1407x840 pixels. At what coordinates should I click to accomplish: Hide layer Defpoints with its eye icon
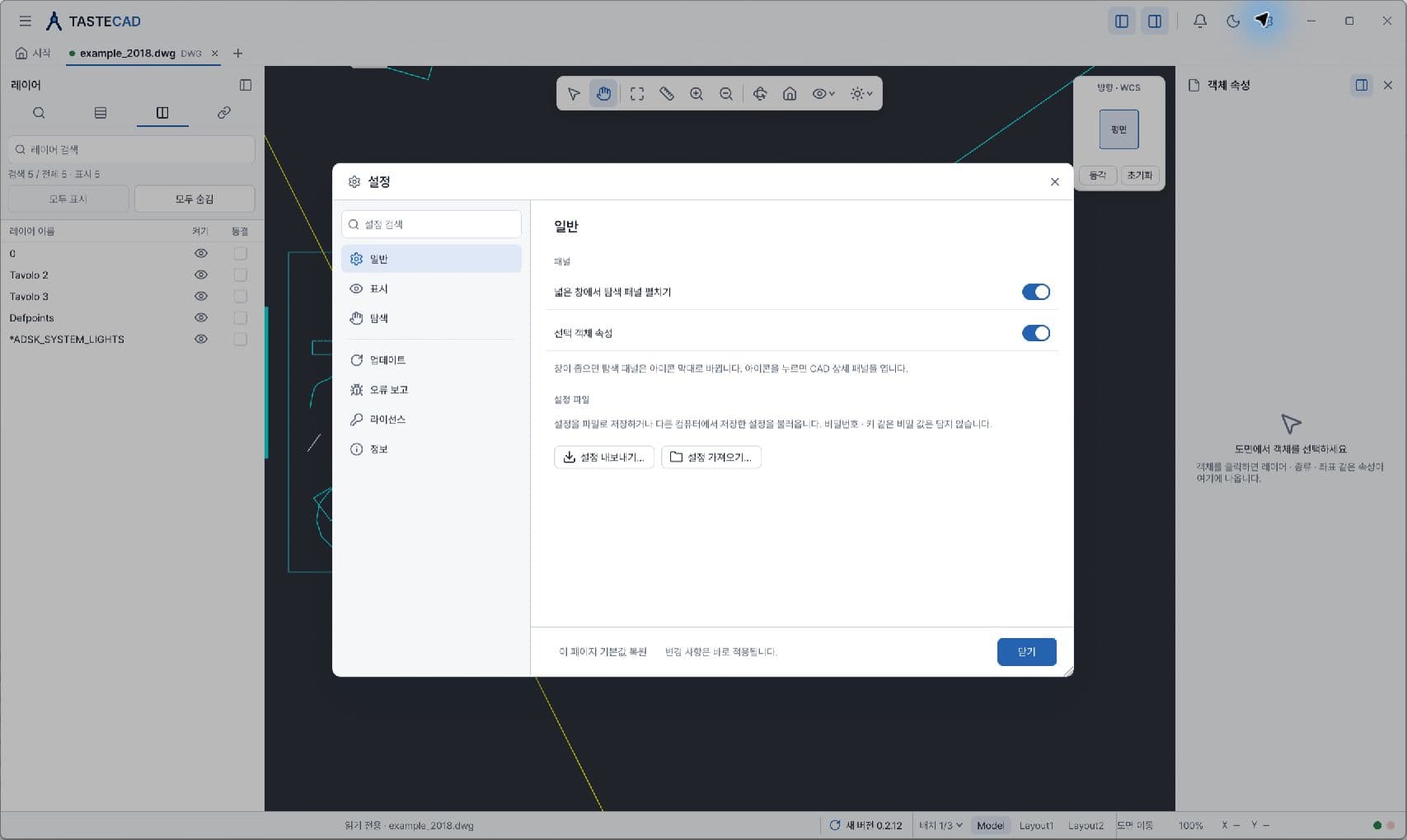point(200,318)
